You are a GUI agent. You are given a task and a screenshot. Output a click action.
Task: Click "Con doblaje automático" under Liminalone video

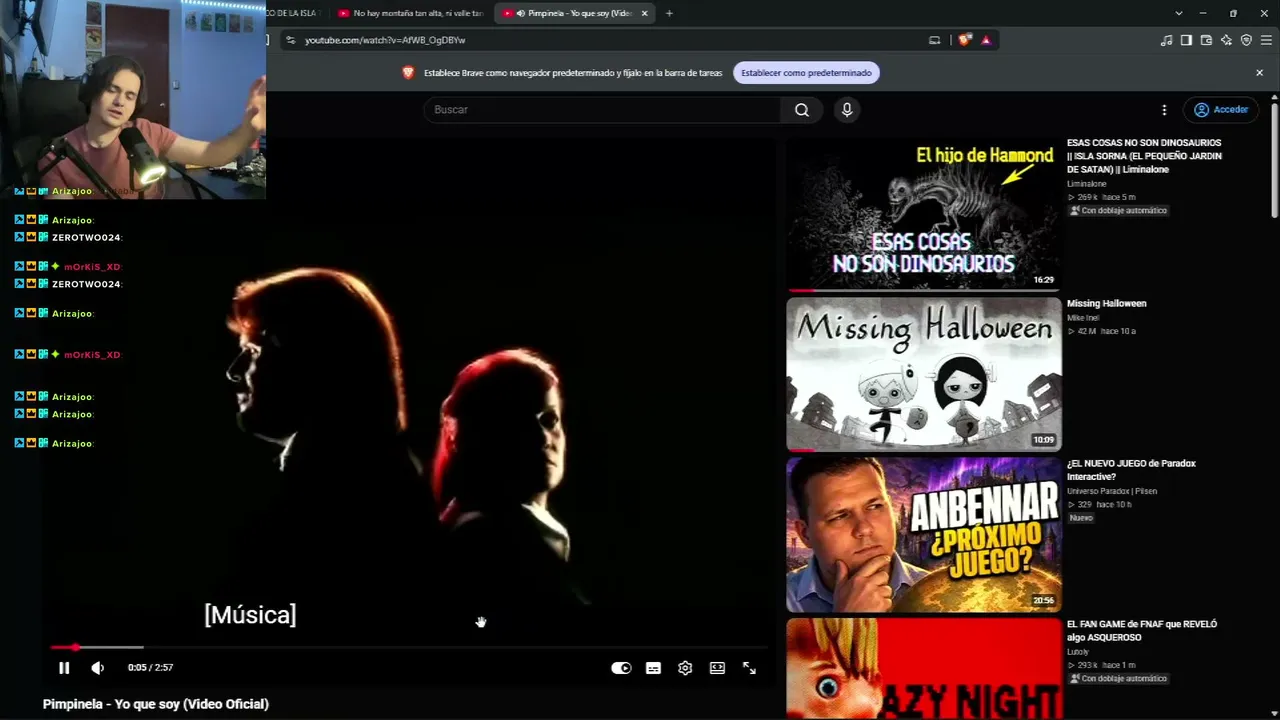click(1118, 211)
